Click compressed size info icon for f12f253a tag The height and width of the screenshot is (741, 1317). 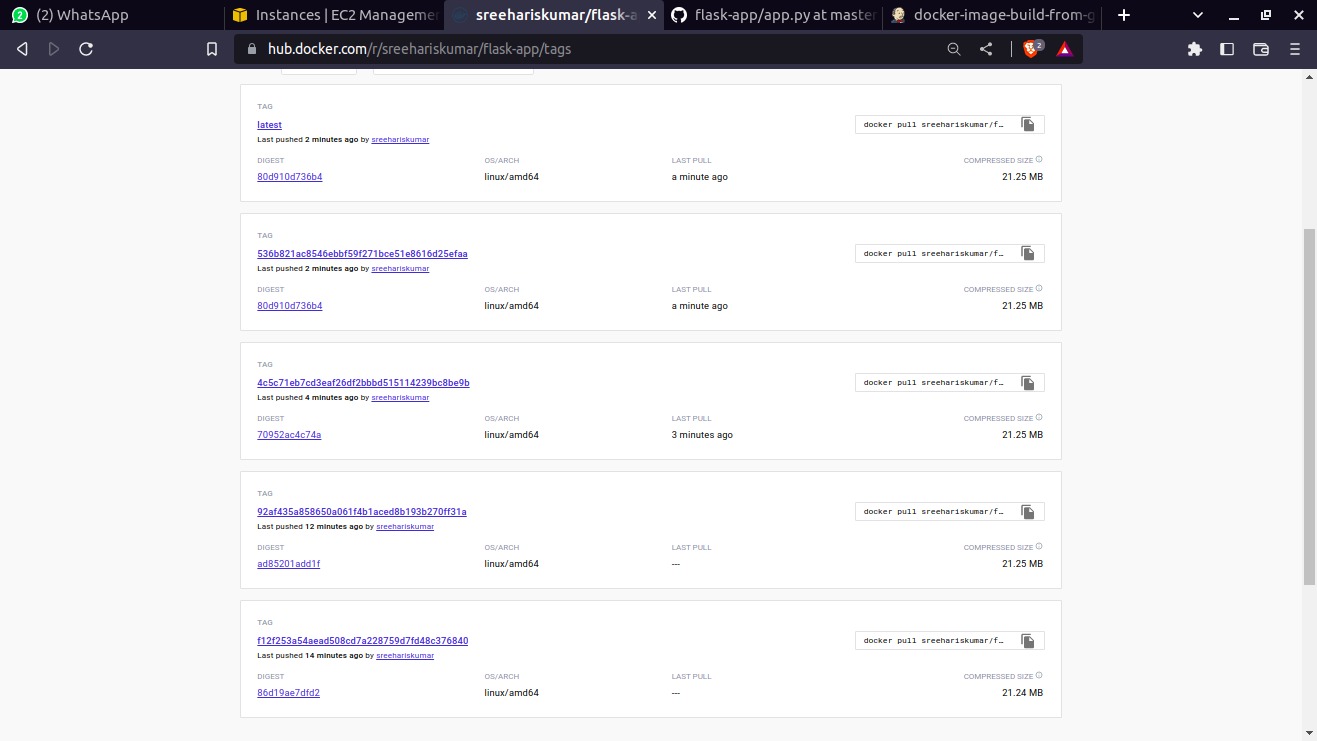click(1039, 676)
